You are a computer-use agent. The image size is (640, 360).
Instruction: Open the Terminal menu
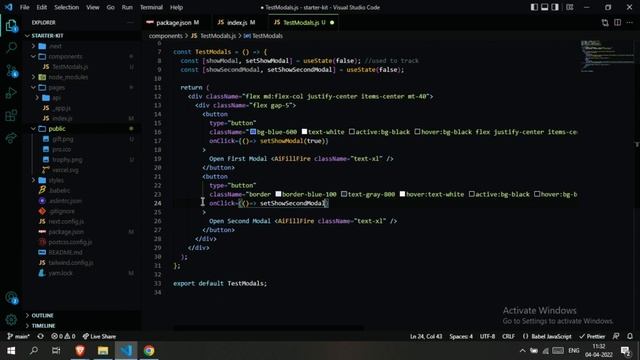(x=151, y=7)
